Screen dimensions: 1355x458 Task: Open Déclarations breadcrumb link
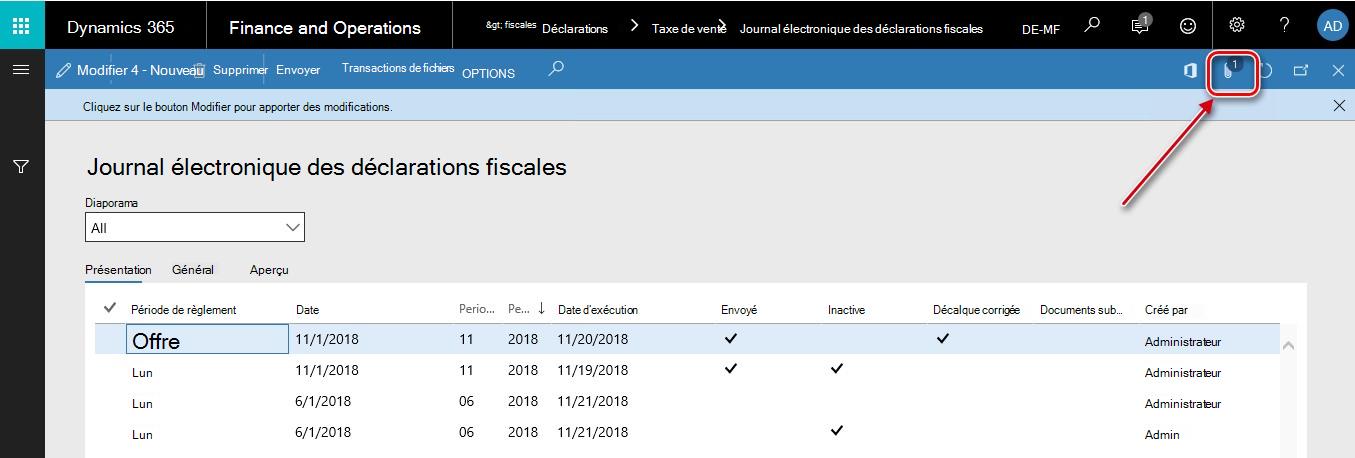tap(575, 29)
